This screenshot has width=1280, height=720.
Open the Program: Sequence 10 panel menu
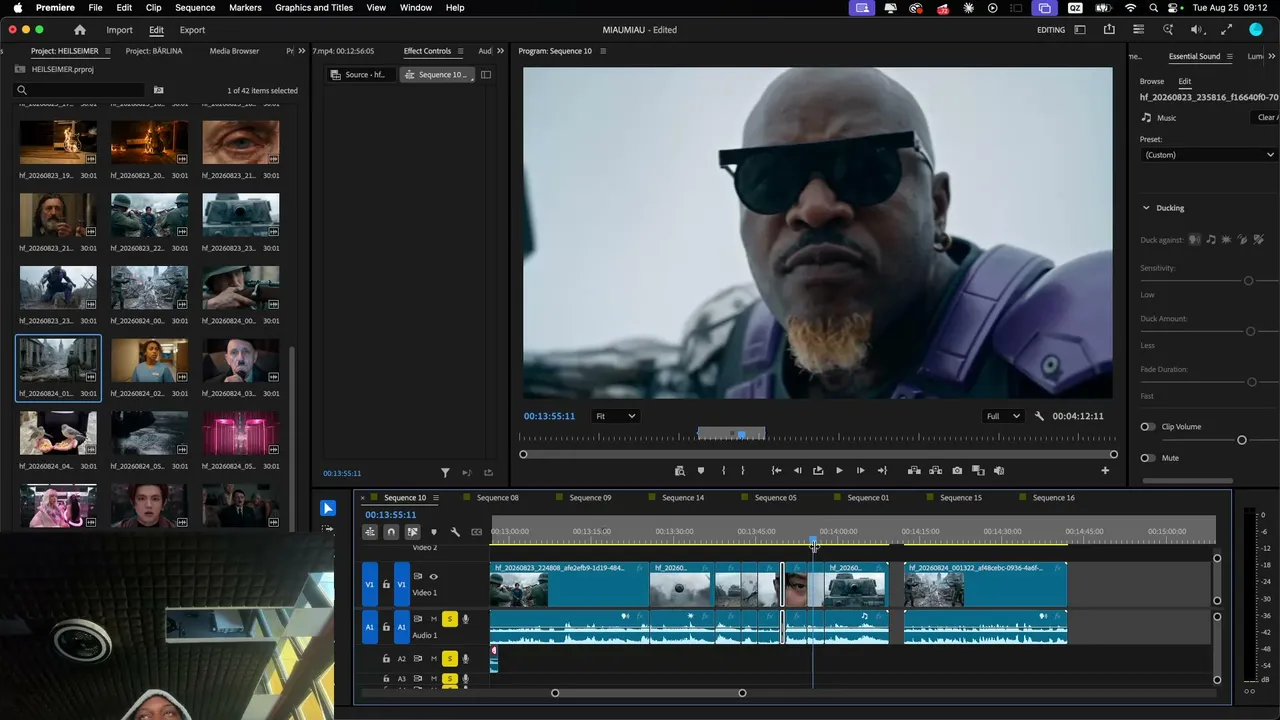point(603,51)
